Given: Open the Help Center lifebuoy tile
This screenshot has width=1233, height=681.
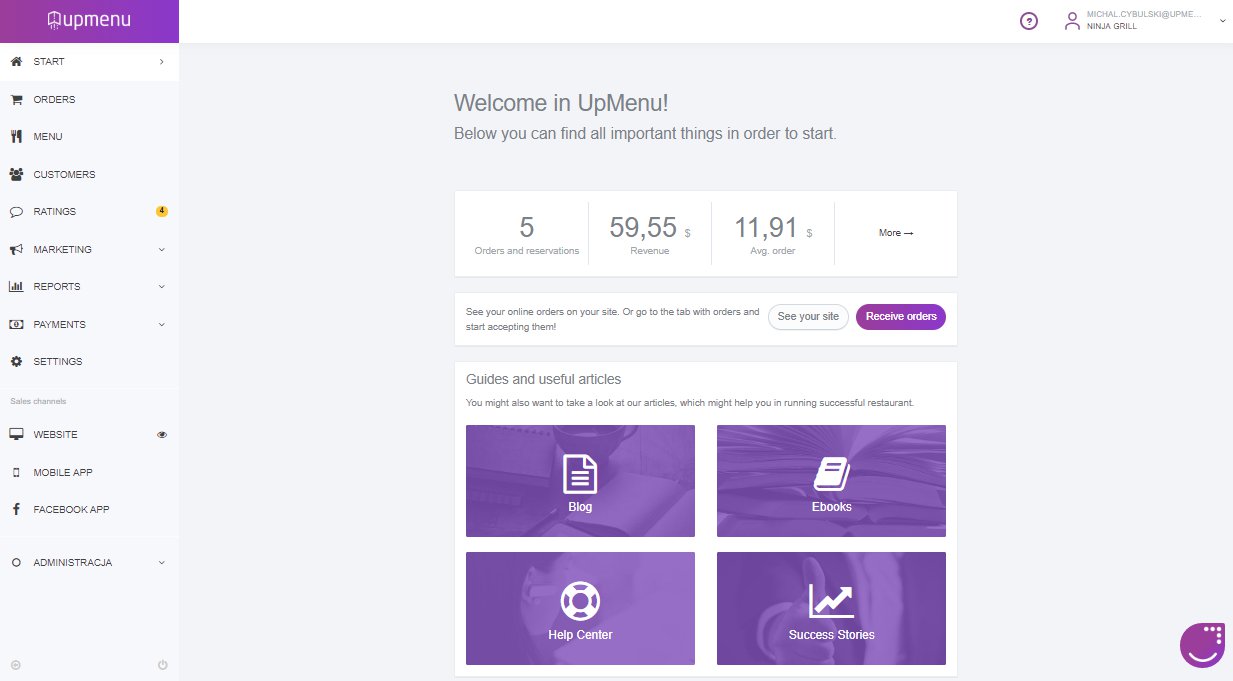Looking at the screenshot, I should pyautogui.click(x=580, y=608).
